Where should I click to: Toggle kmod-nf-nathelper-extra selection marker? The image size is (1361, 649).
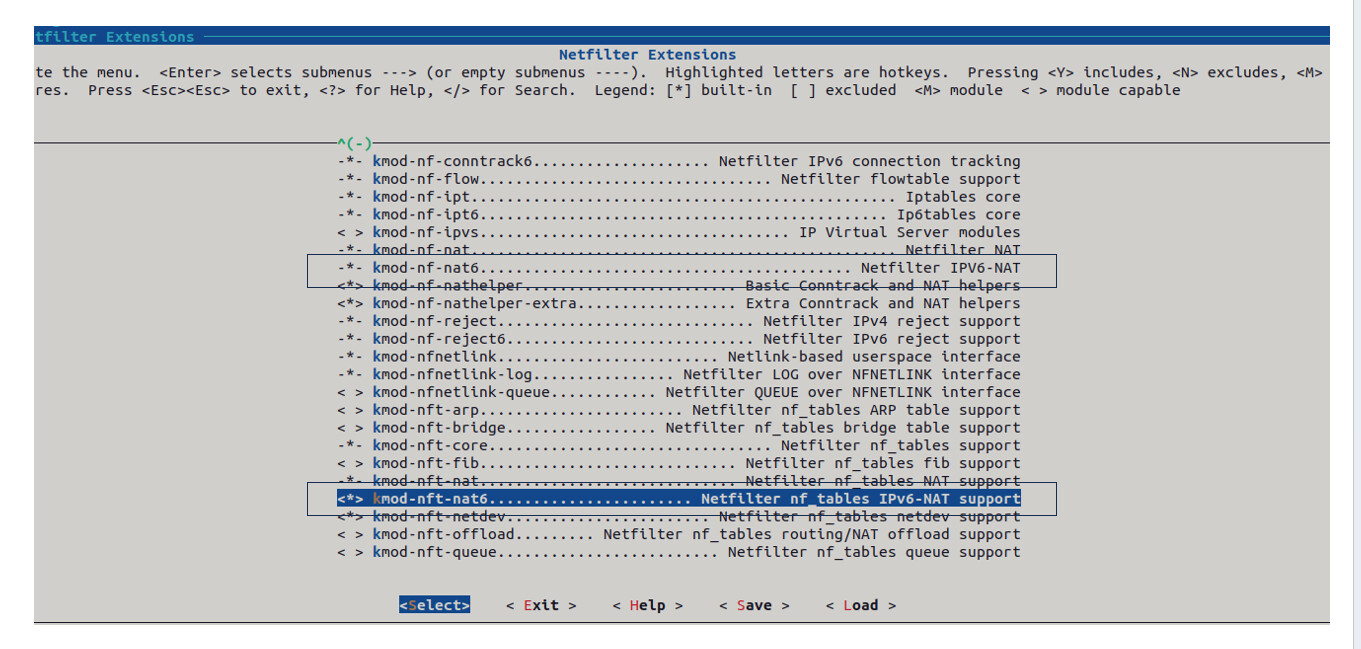coord(350,304)
